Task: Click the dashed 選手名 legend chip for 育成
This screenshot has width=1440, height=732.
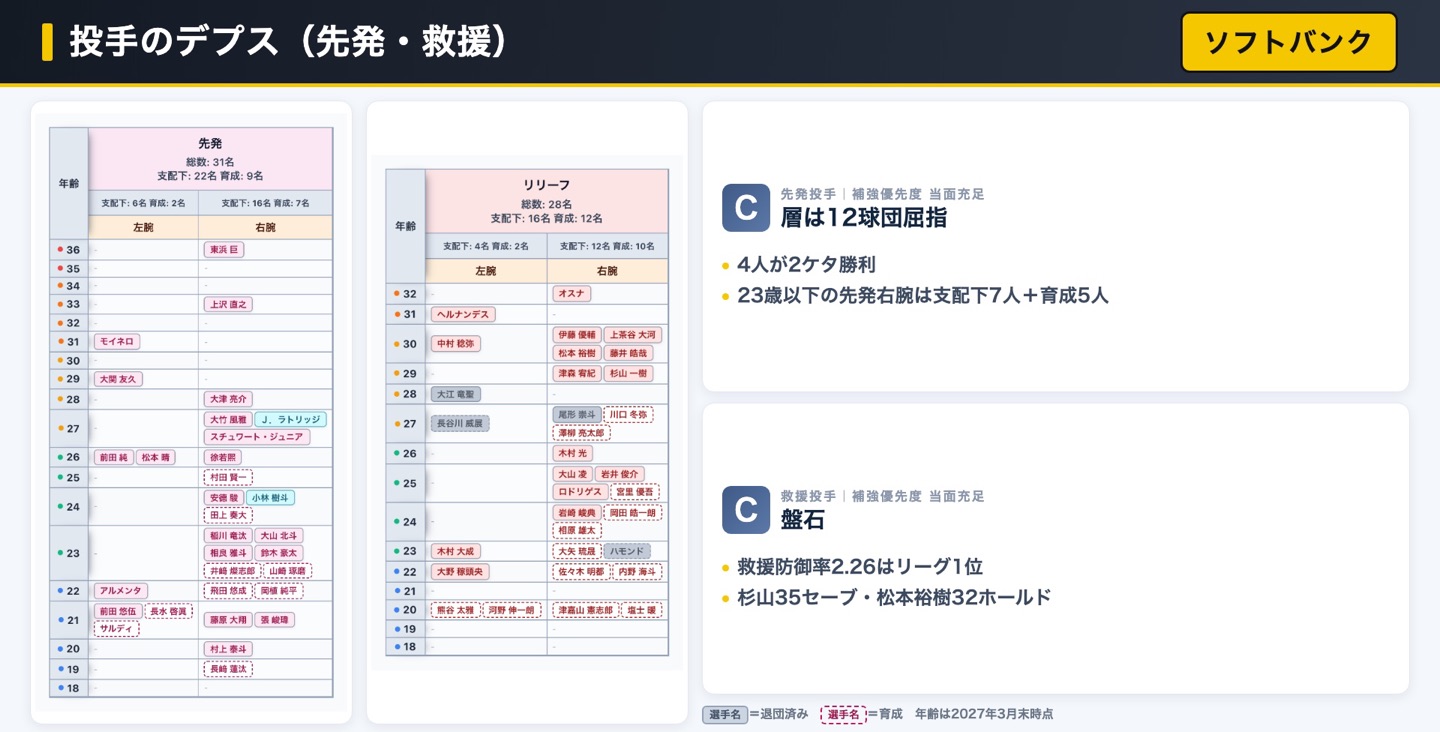Action: [843, 715]
